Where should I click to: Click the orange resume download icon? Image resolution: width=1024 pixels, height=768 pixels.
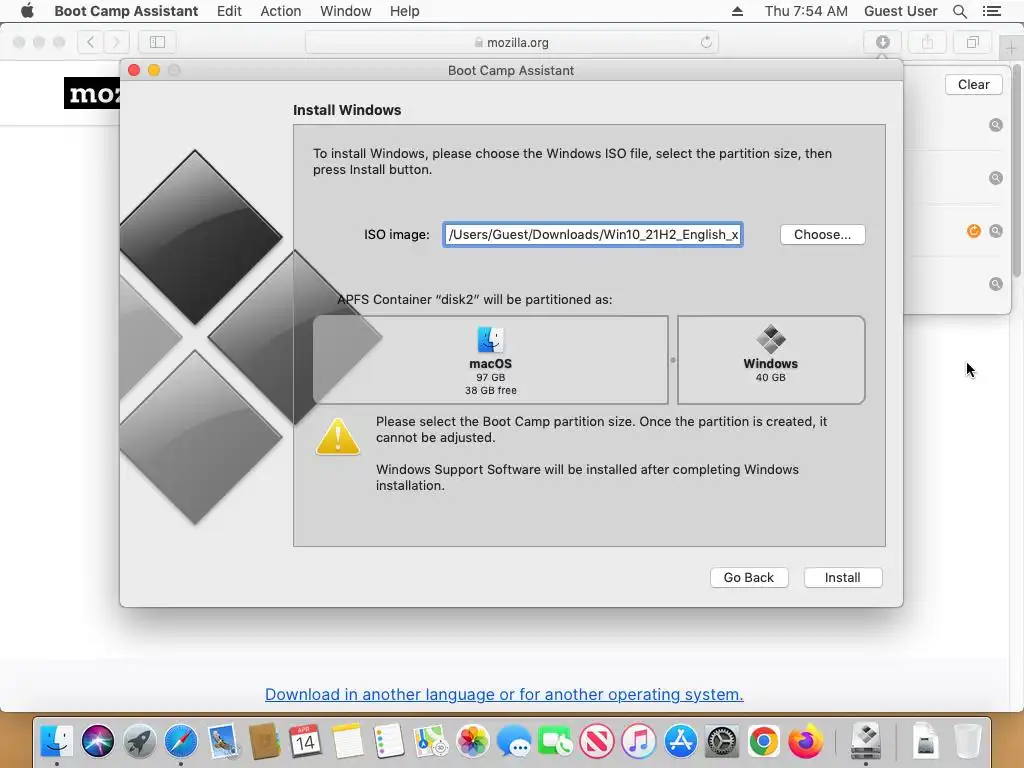click(974, 231)
